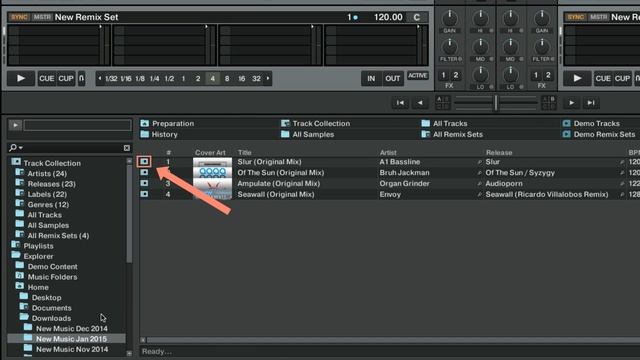This screenshot has width=640, height=360.
Task: Select Artists (24) tree node
Action: 41,173
